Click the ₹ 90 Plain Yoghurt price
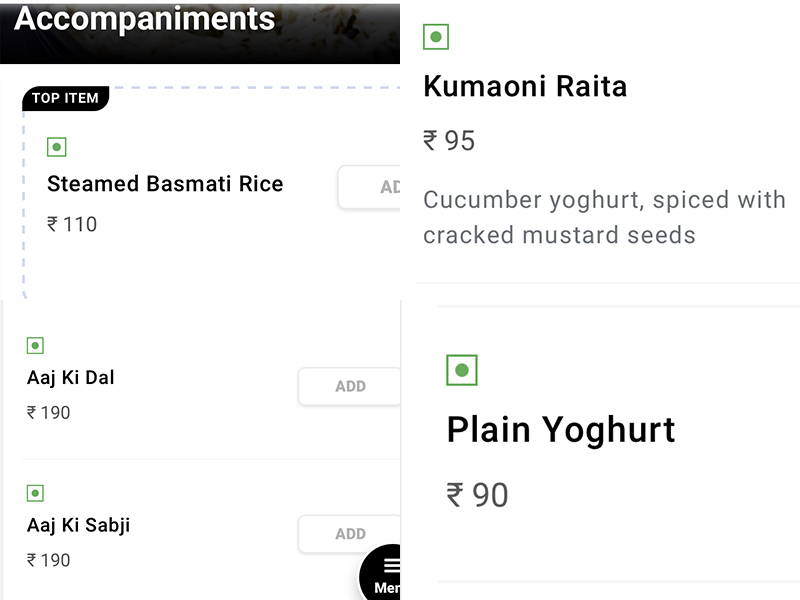The height and width of the screenshot is (600, 800). 477,495
